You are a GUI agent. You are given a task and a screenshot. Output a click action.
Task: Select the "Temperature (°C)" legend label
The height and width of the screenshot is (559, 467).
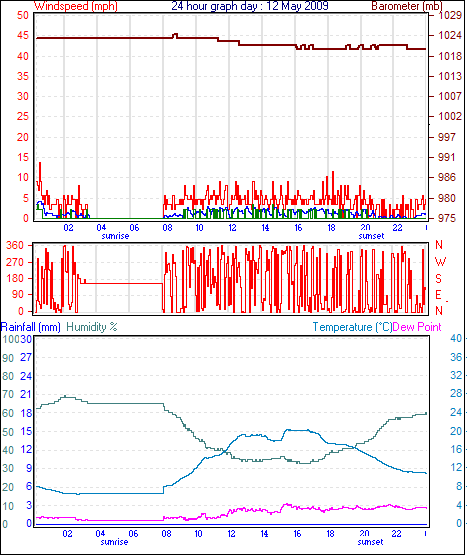point(352,327)
